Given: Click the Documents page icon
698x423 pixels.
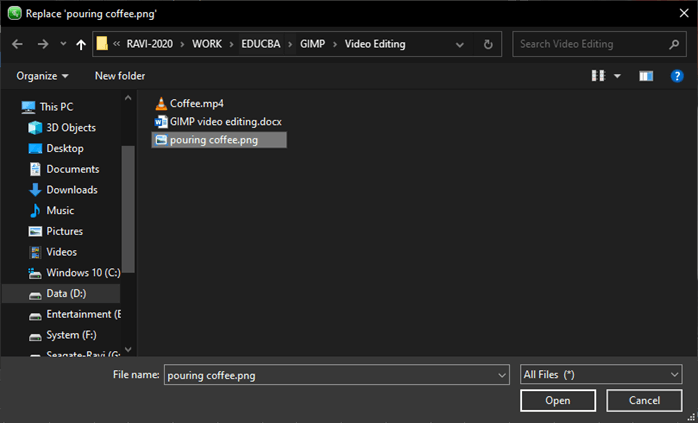Looking at the screenshot, I should coord(35,169).
